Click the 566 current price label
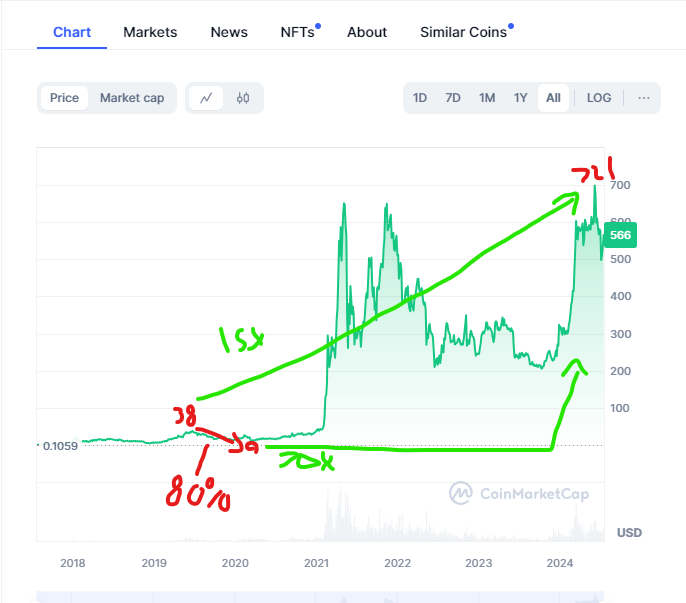 [x=620, y=235]
